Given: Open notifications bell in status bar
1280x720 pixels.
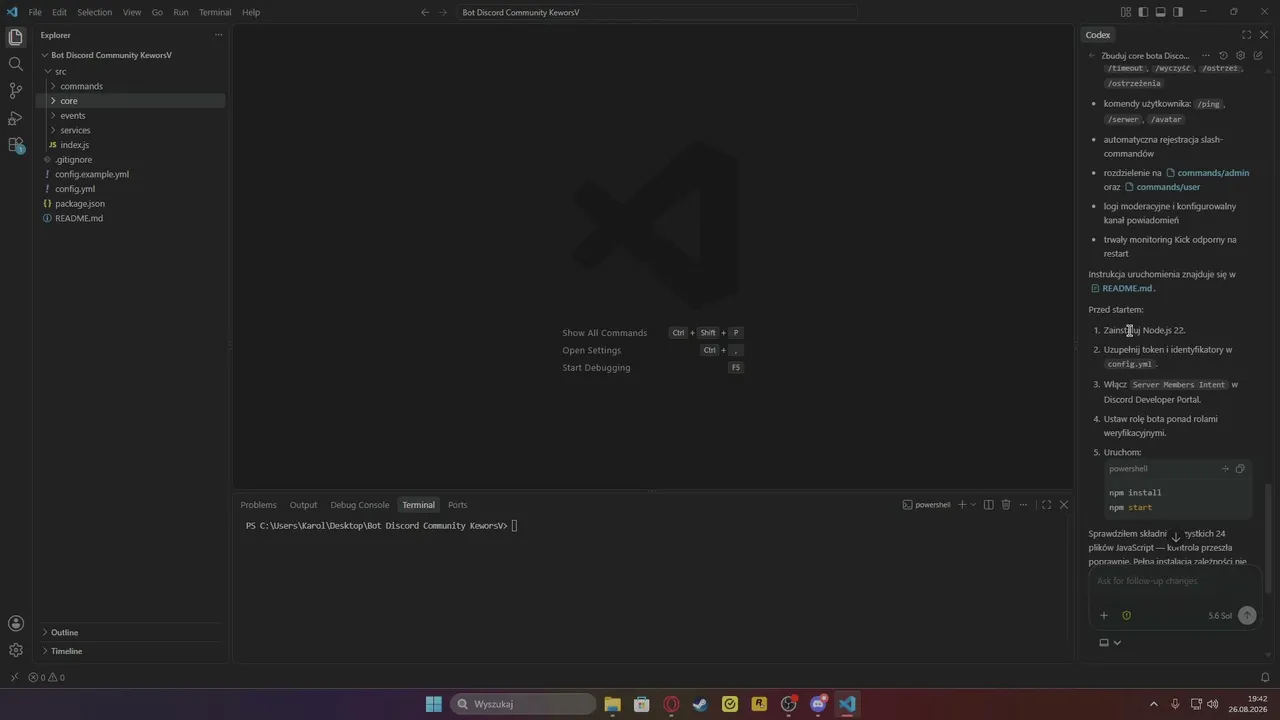Looking at the screenshot, I should coord(1265,677).
